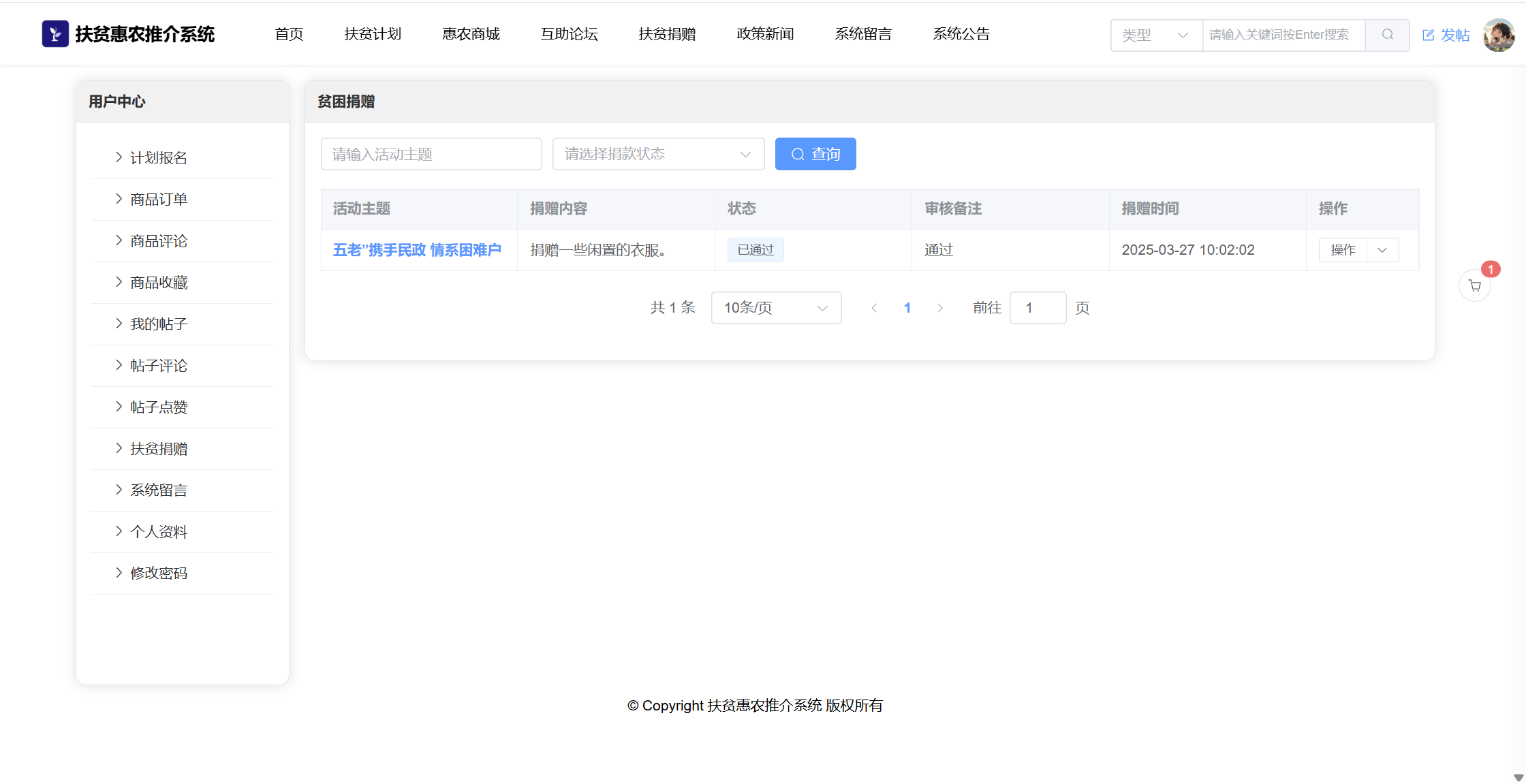1526x784 pixels.
Task: Select 修改密码 in sidebar
Action: [159, 573]
